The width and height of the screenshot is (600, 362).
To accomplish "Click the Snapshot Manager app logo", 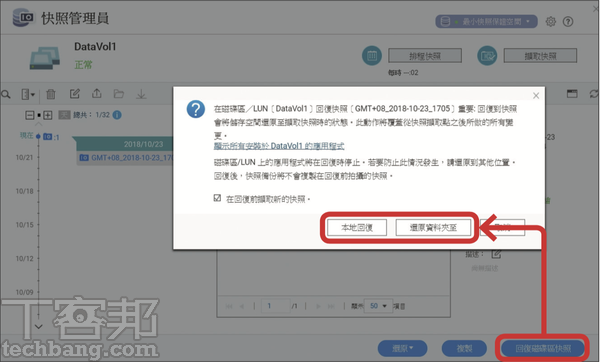I will 23,17.
